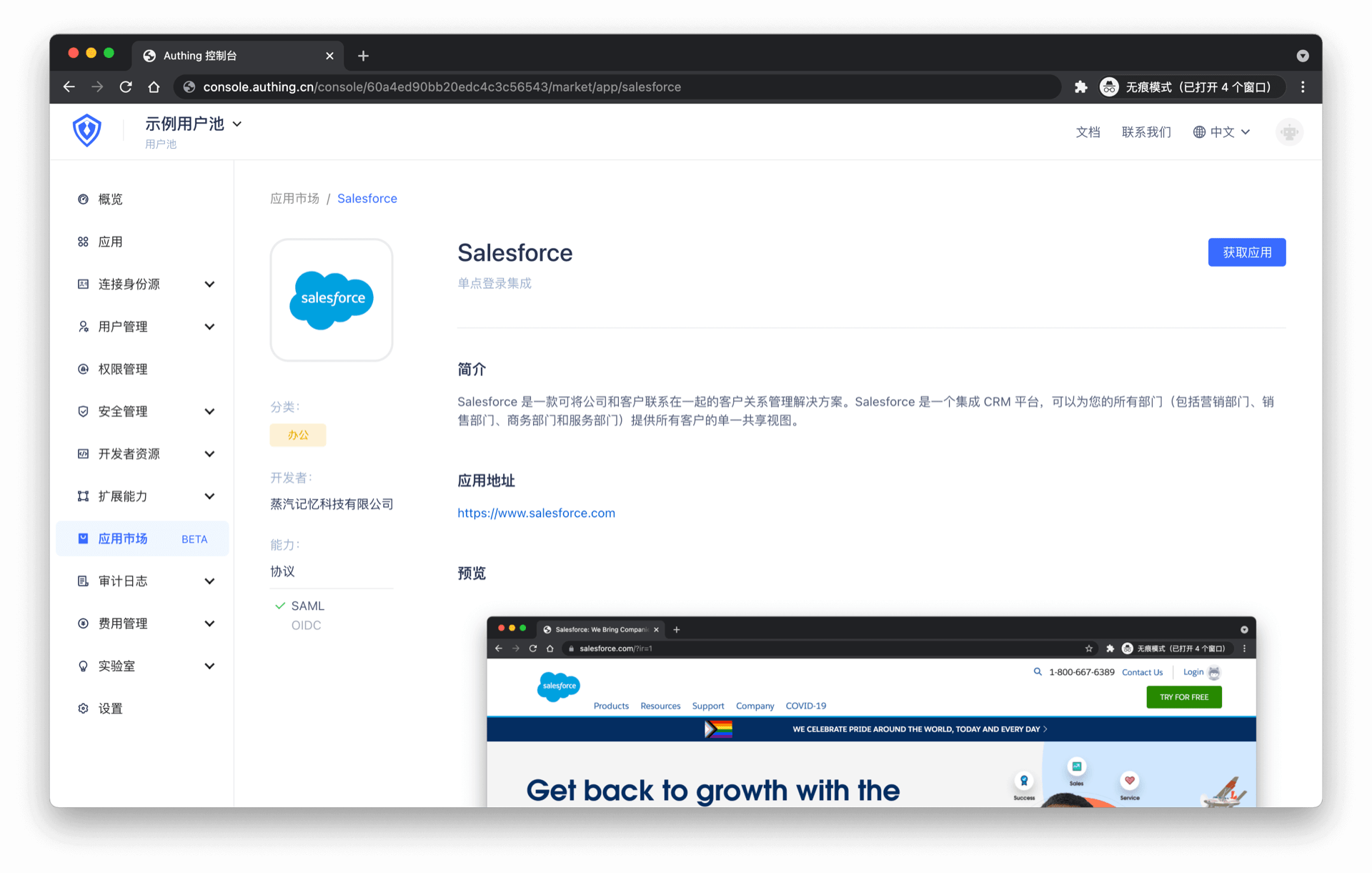Click the browser extensions puzzle icon
This screenshot has height=873, width=1372.
[x=1080, y=87]
